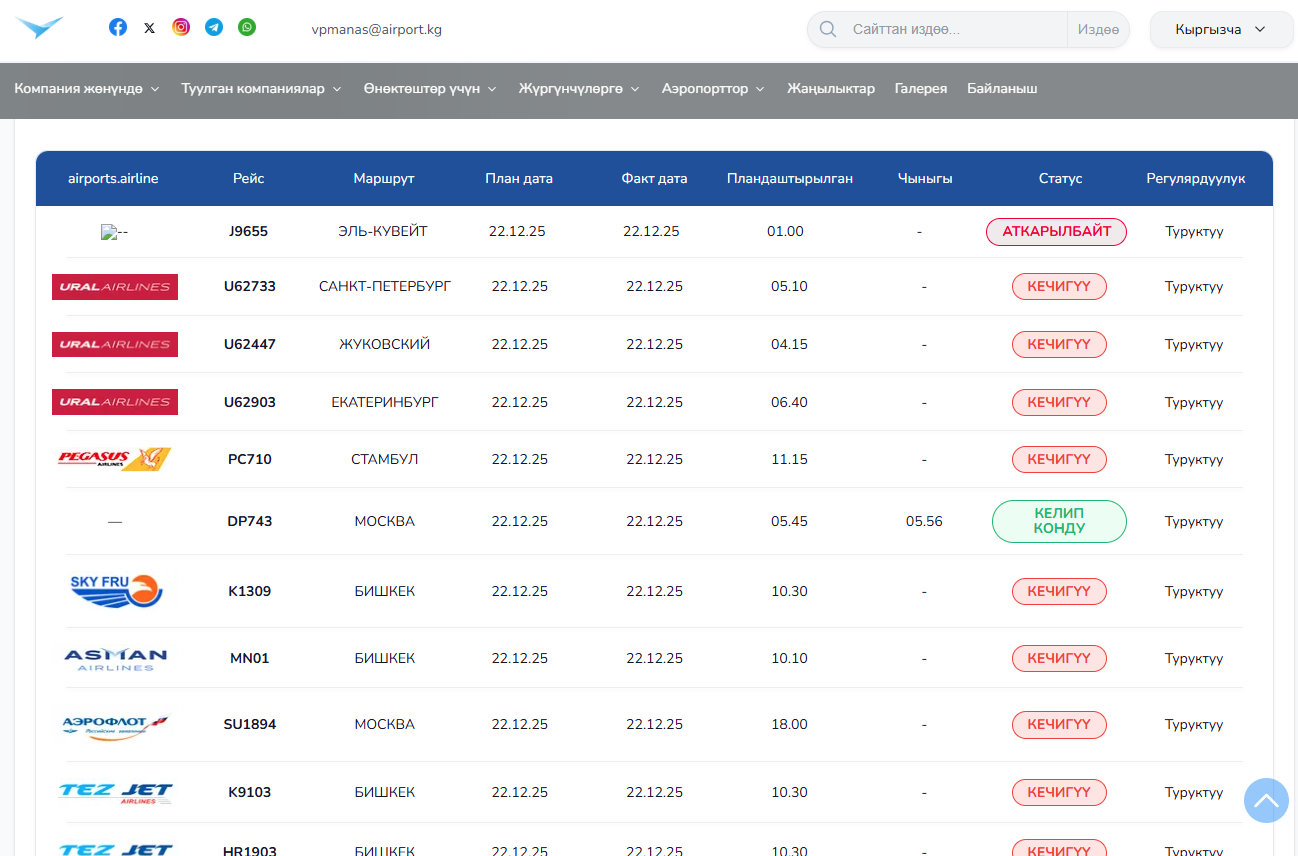Click the Aeroflot airline logo
The image size is (1298, 856).
pyautogui.click(x=115, y=725)
